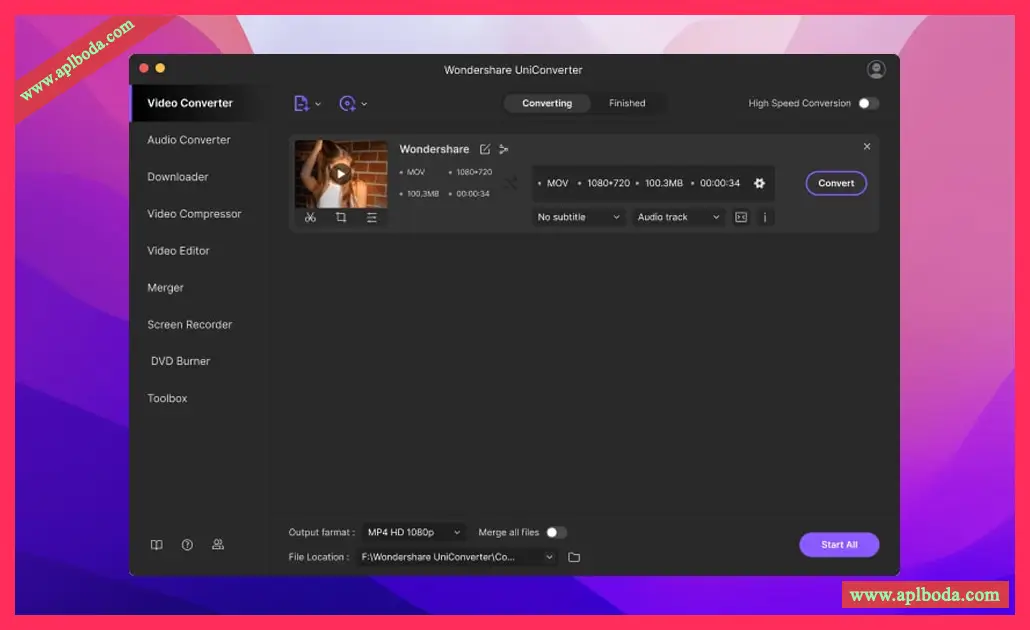Play the video thumbnail preview
The image size is (1030, 630).
341,173
